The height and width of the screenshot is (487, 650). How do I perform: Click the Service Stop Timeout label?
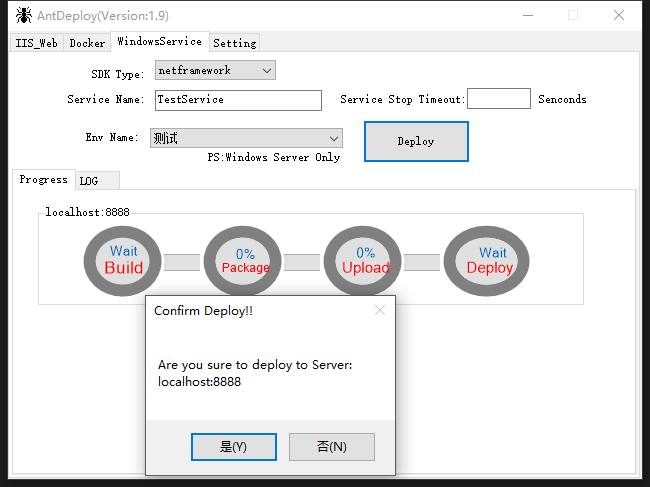pos(402,99)
